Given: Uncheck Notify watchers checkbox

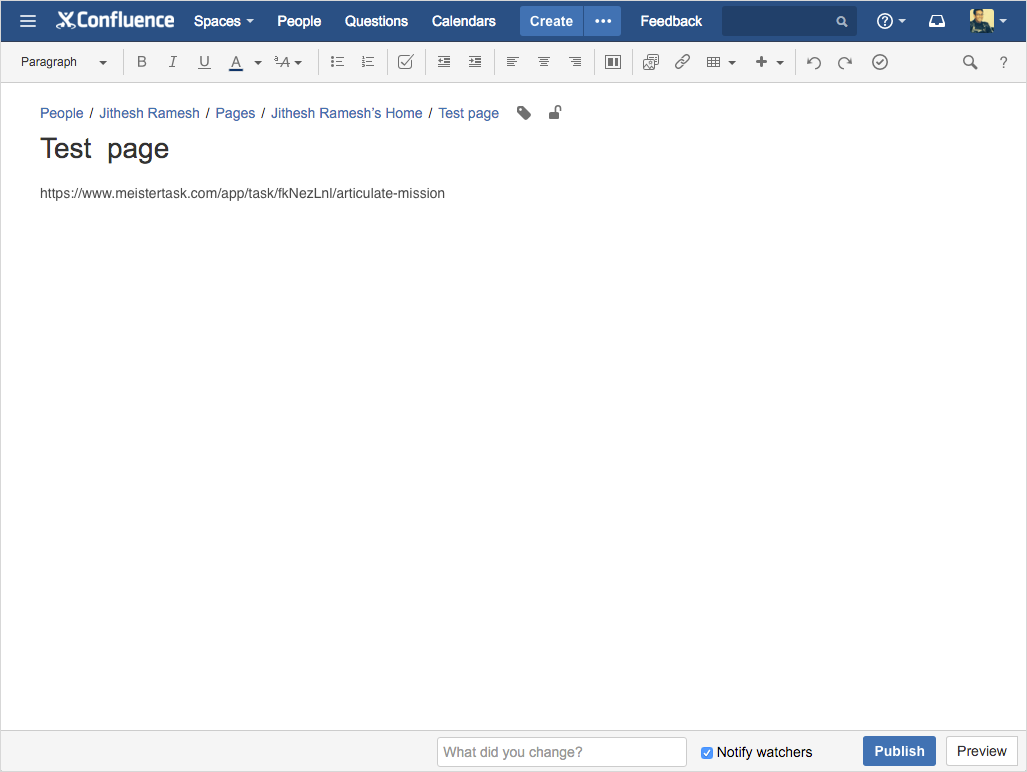Looking at the screenshot, I should point(707,752).
